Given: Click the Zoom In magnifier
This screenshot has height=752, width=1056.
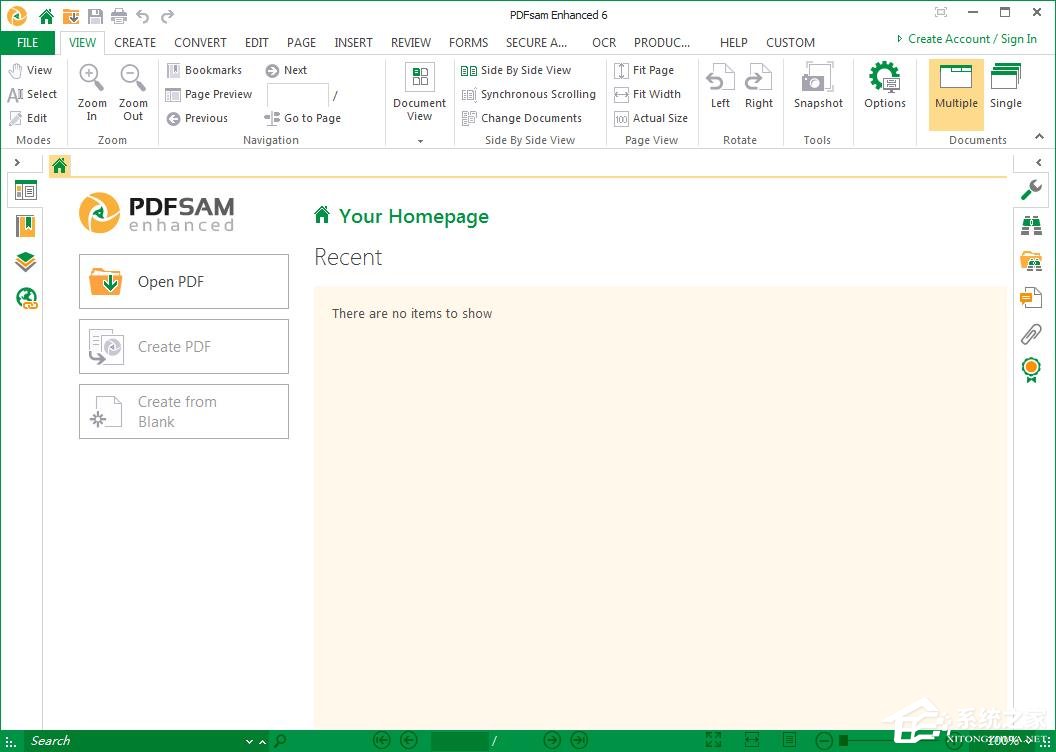Looking at the screenshot, I should coord(92,93).
